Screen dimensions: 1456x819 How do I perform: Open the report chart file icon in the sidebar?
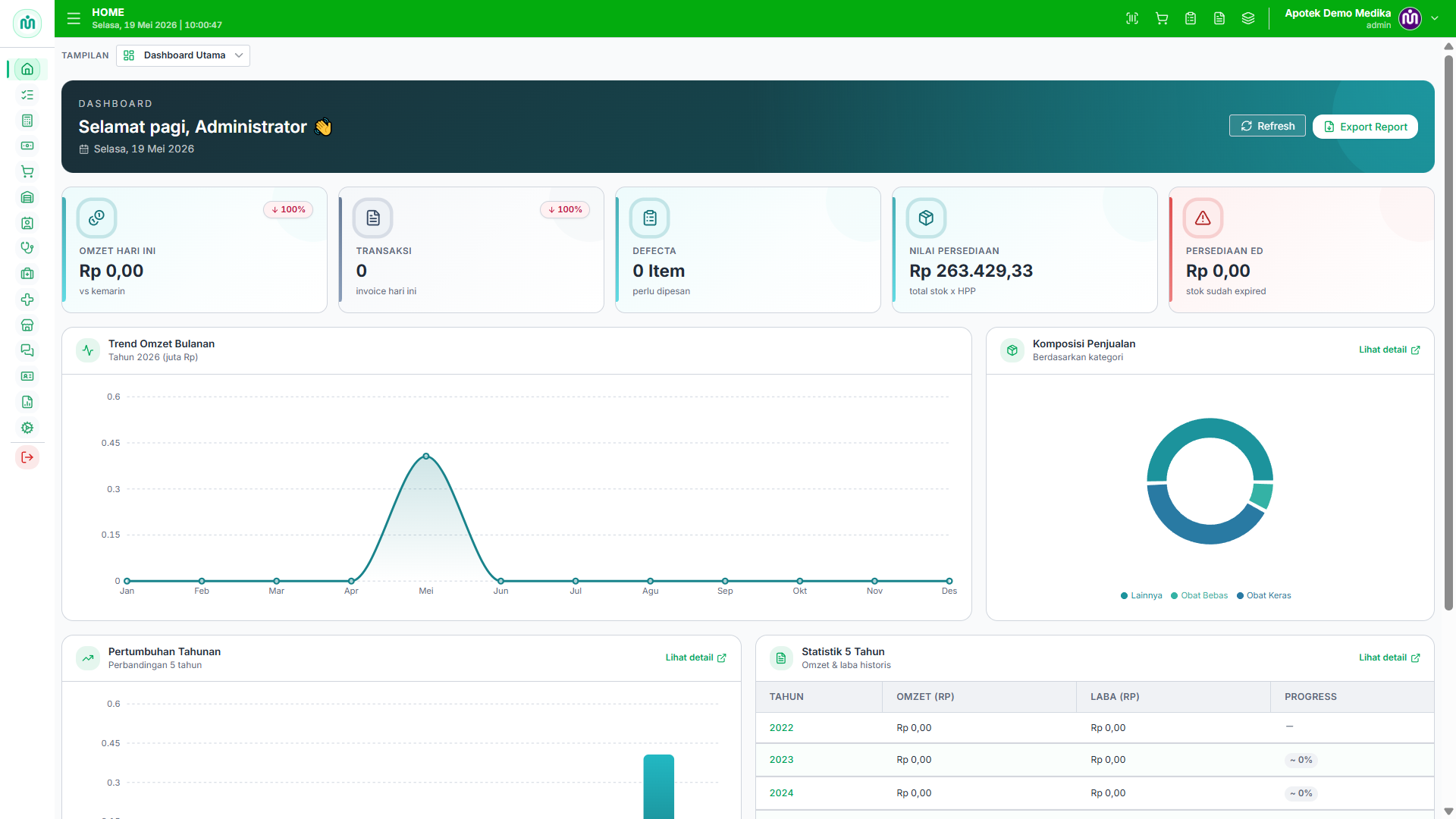click(x=27, y=402)
